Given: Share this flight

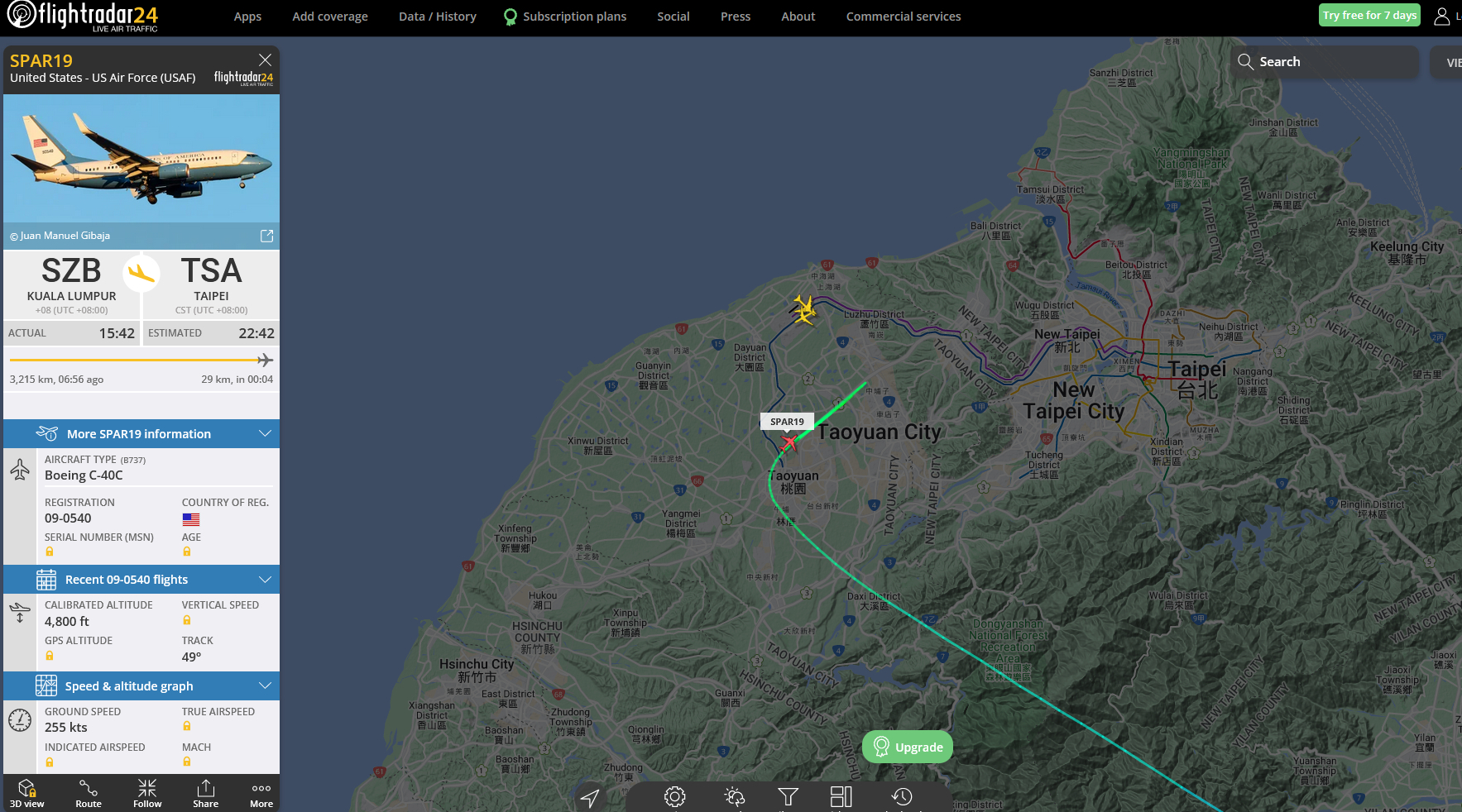Looking at the screenshot, I should pos(206,793).
